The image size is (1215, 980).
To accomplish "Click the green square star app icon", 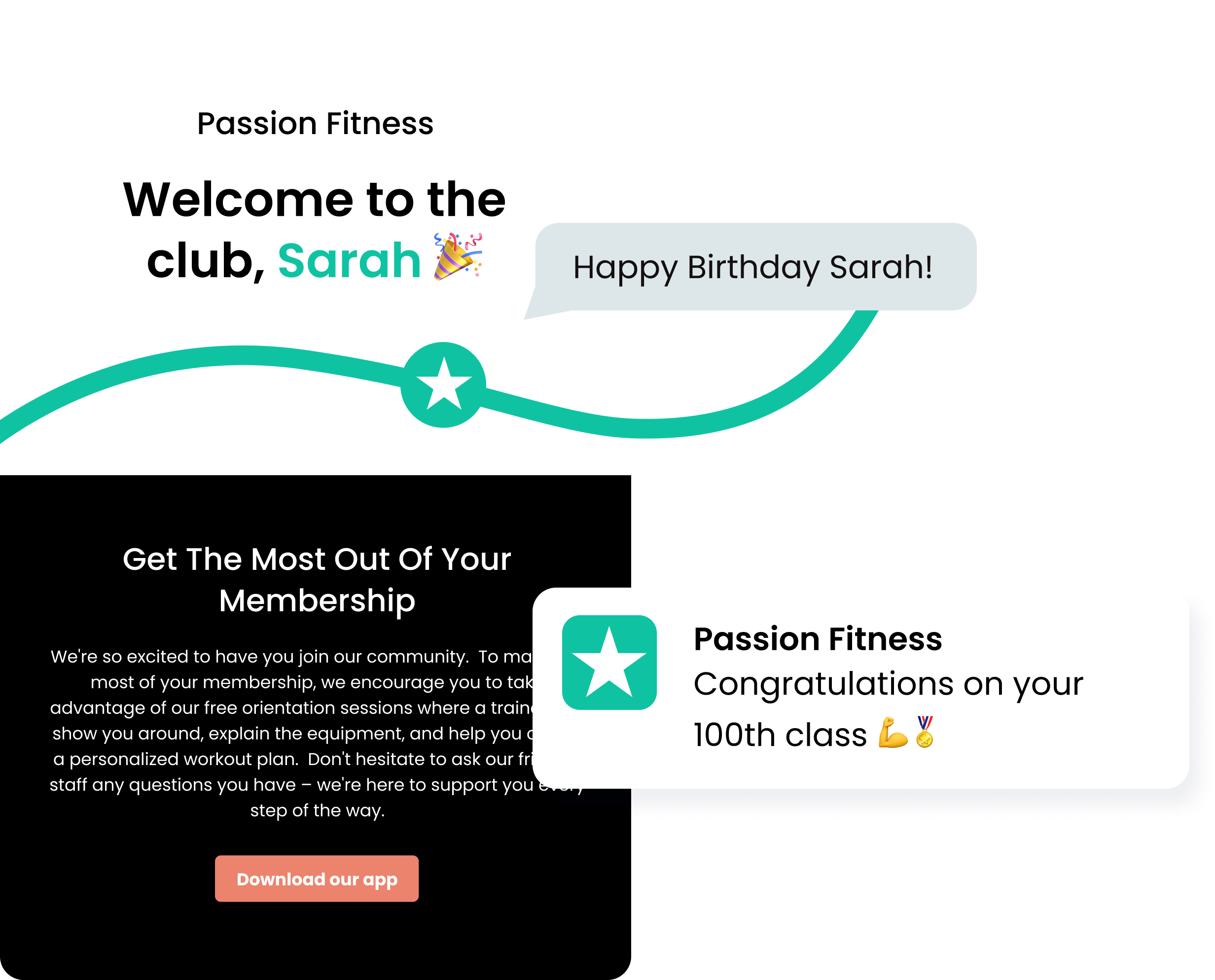I will pos(609,662).
